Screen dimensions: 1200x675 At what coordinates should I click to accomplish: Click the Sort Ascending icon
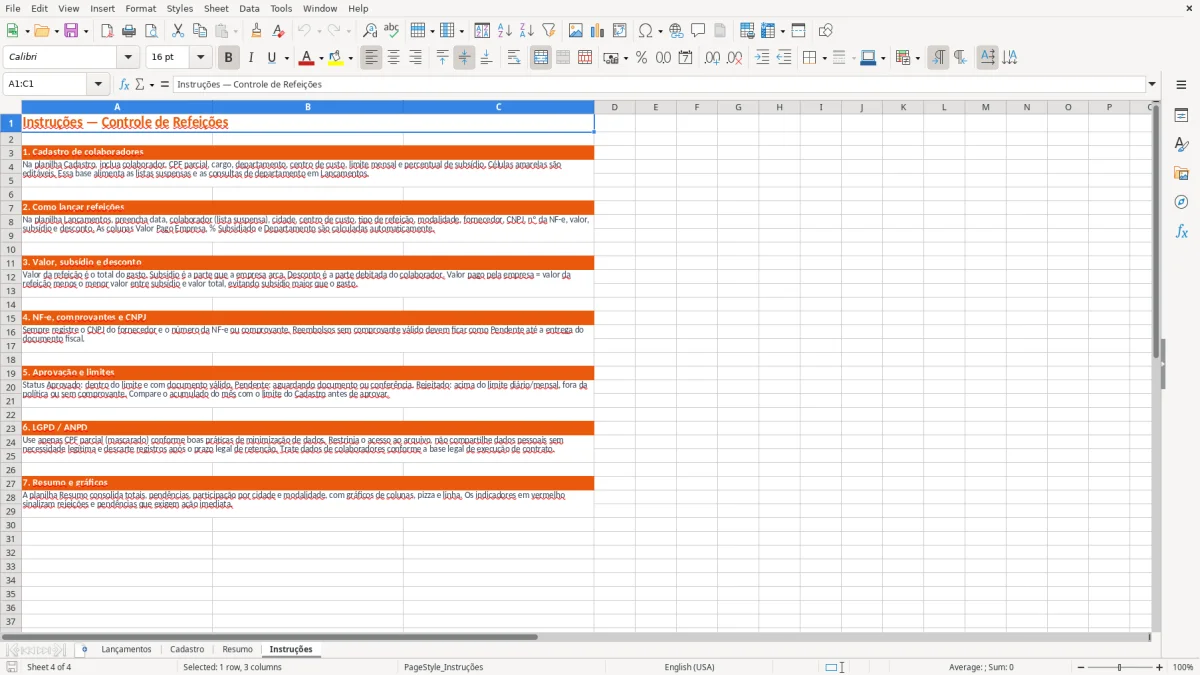505,31
